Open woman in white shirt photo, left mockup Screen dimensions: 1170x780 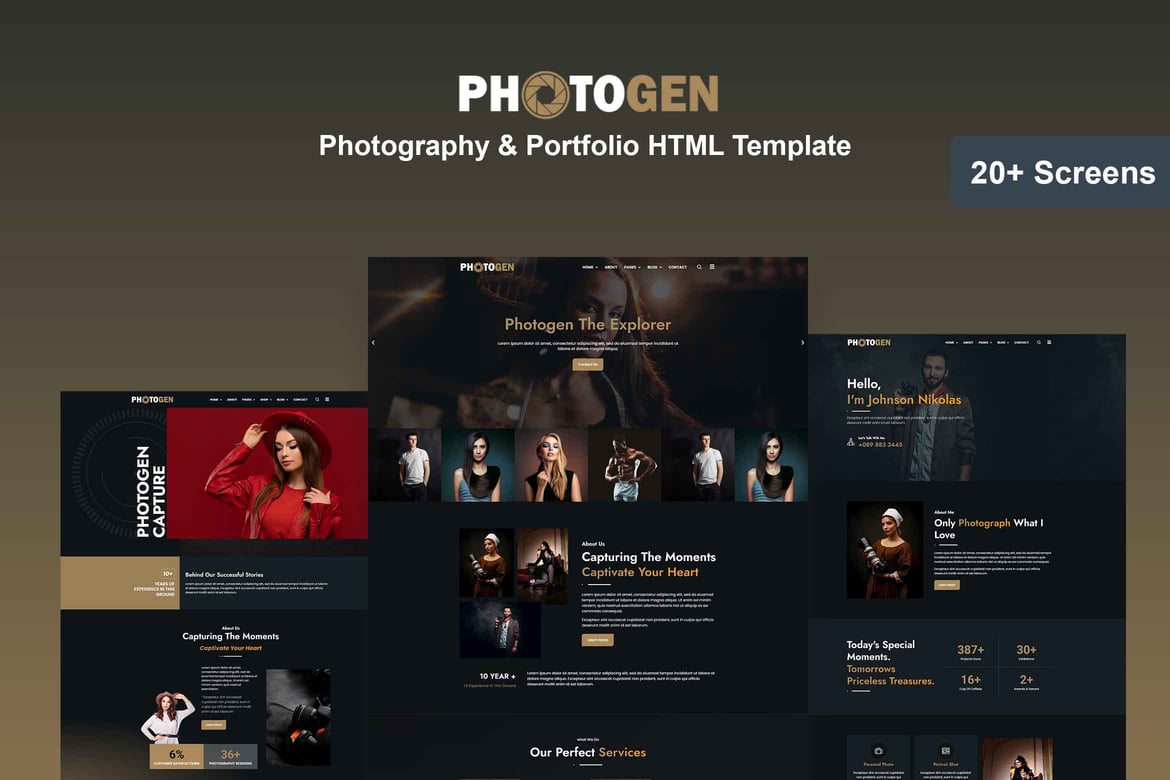tap(169, 717)
